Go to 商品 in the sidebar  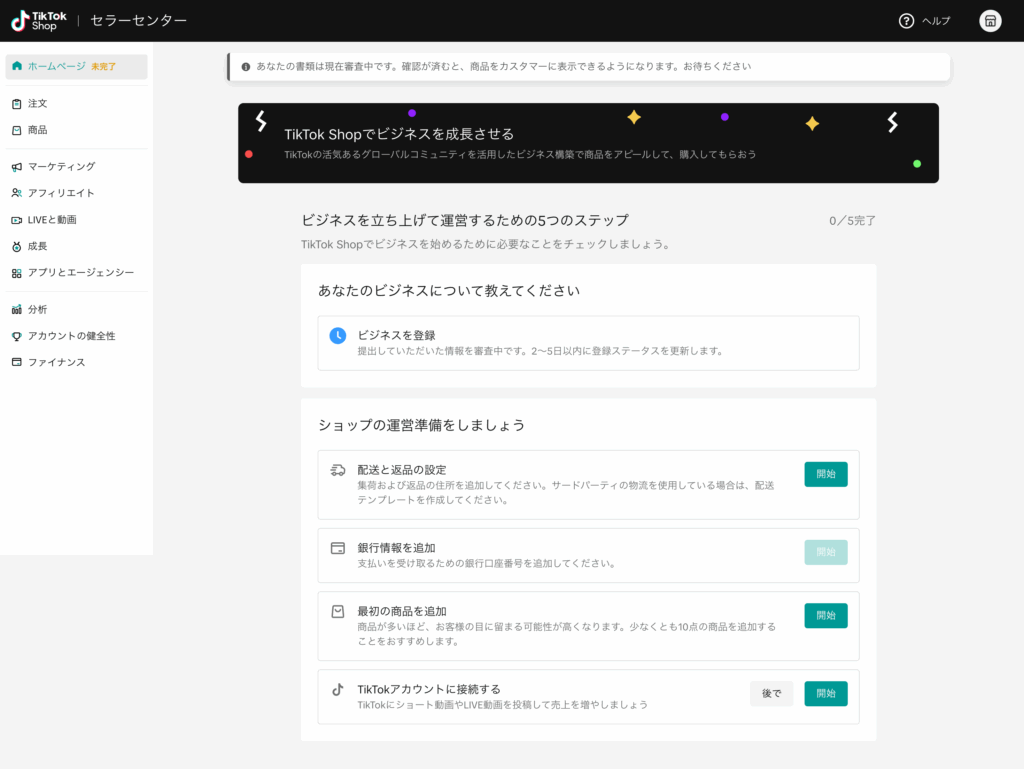37,130
